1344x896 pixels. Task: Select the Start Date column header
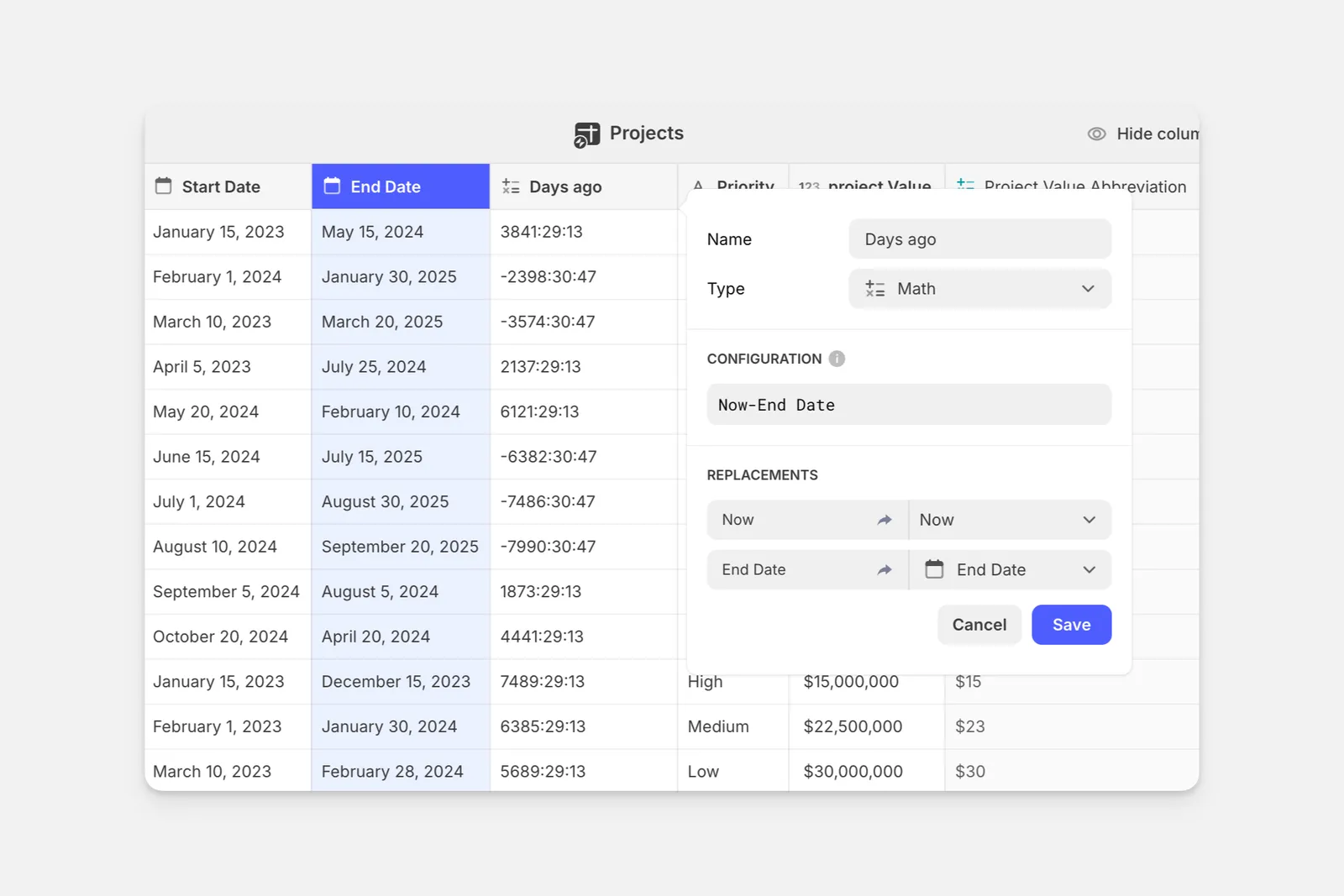[x=228, y=186]
